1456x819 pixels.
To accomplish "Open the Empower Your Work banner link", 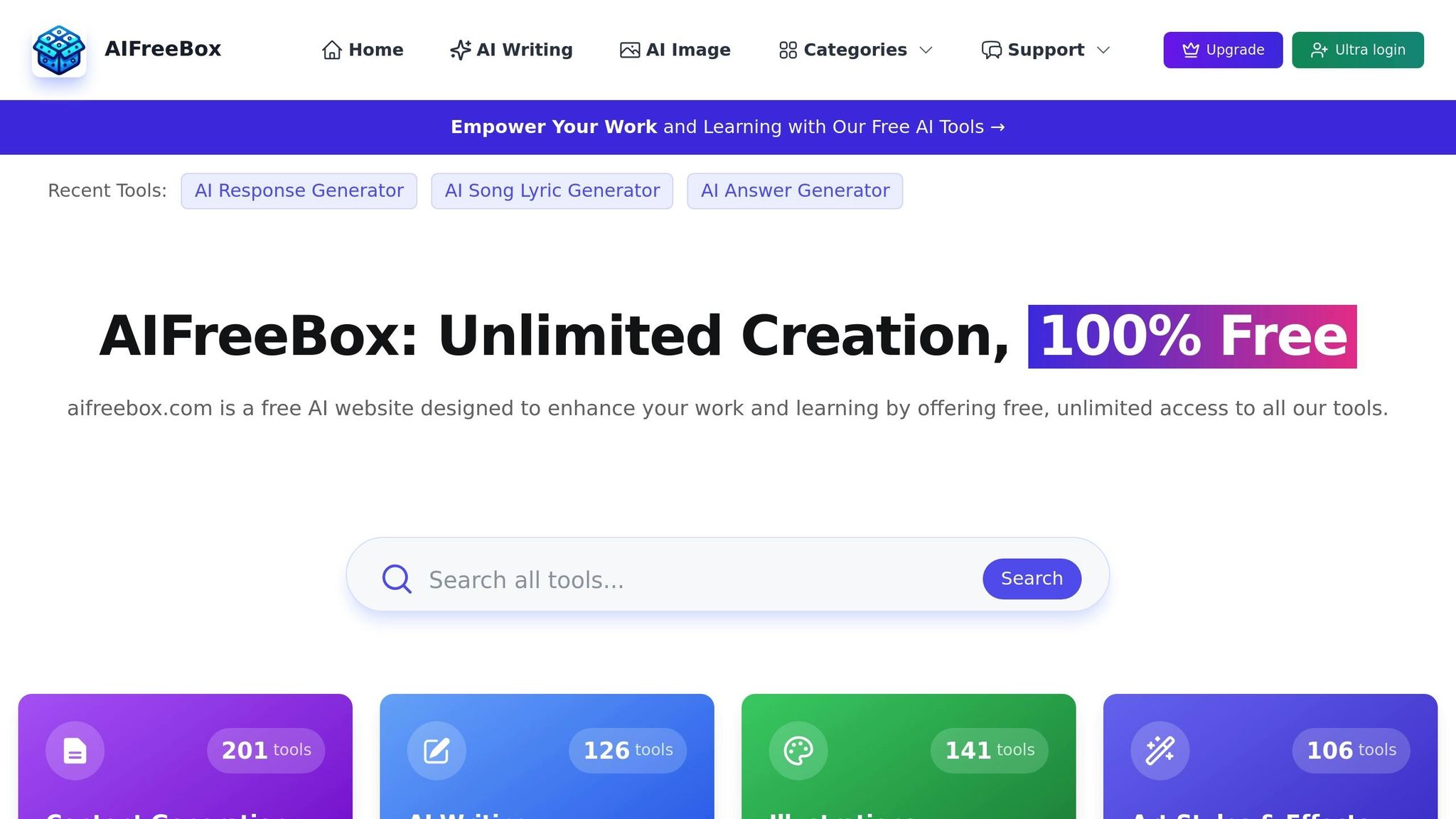I will [x=728, y=127].
